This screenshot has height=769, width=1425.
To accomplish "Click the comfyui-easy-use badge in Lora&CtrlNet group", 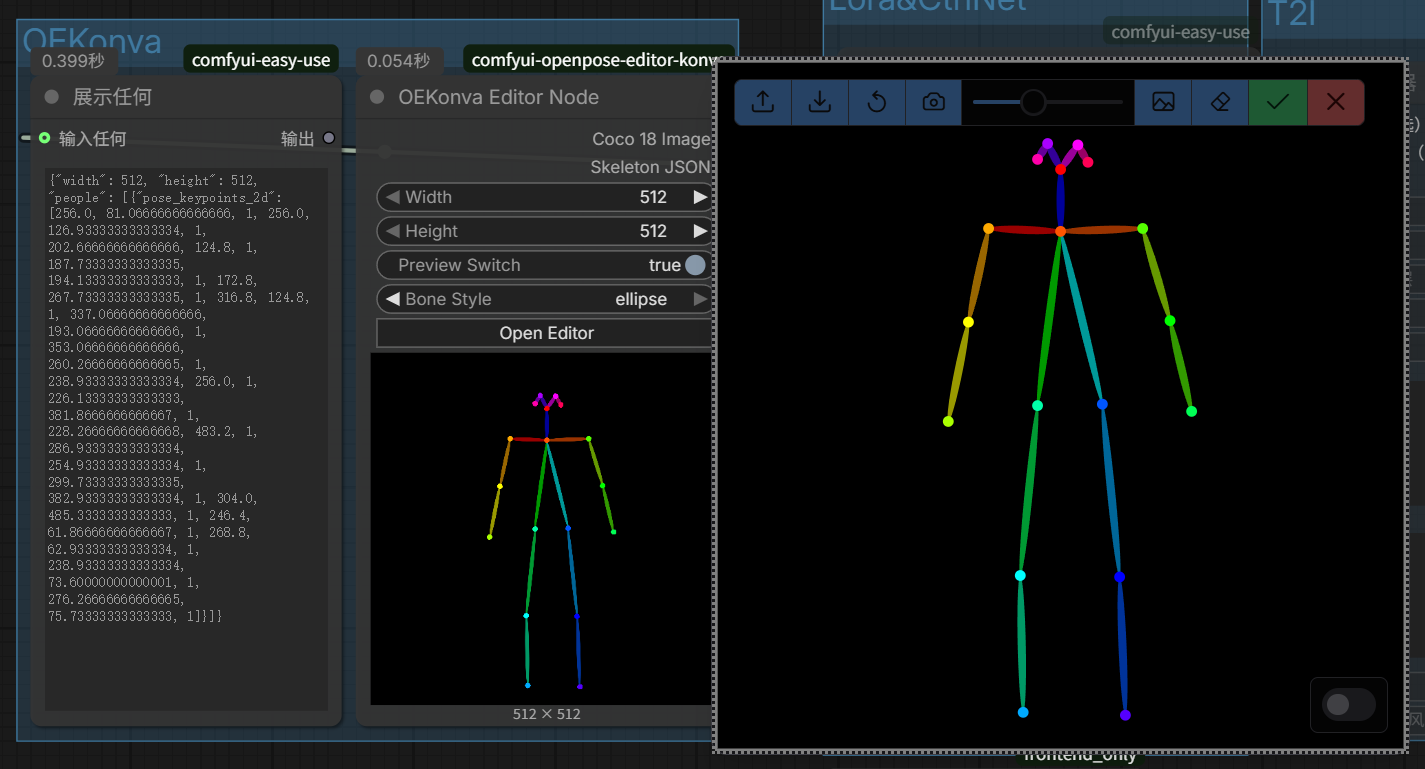I will pyautogui.click(x=1180, y=32).
